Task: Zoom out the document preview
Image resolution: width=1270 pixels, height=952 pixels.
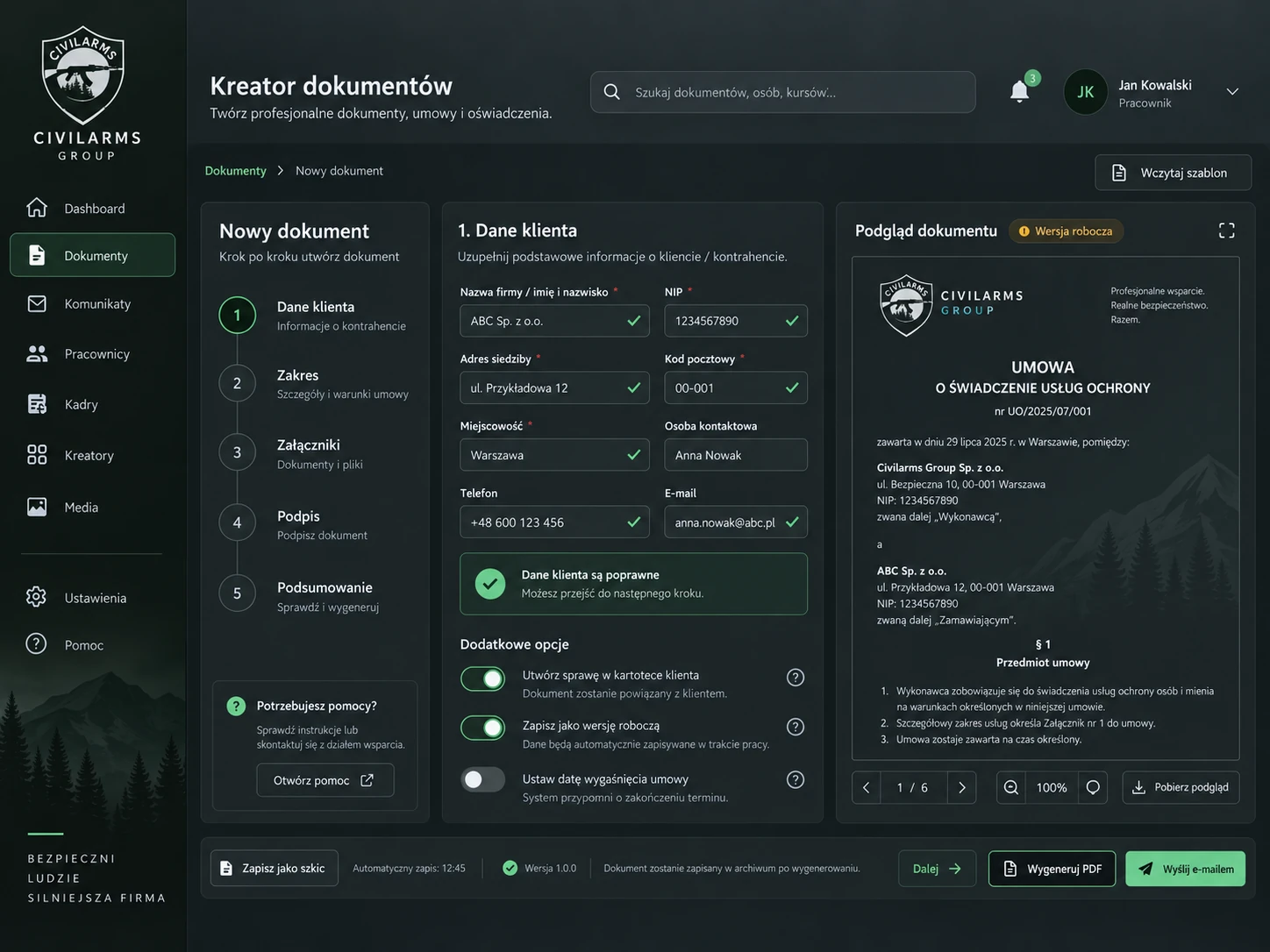Action: [x=1011, y=787]
